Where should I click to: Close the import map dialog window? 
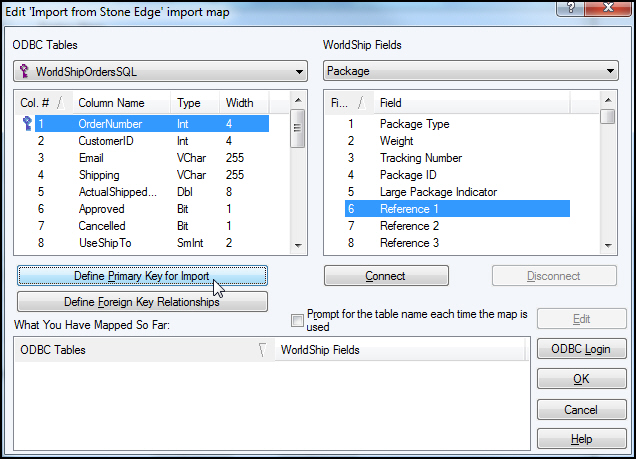(609, 8)
